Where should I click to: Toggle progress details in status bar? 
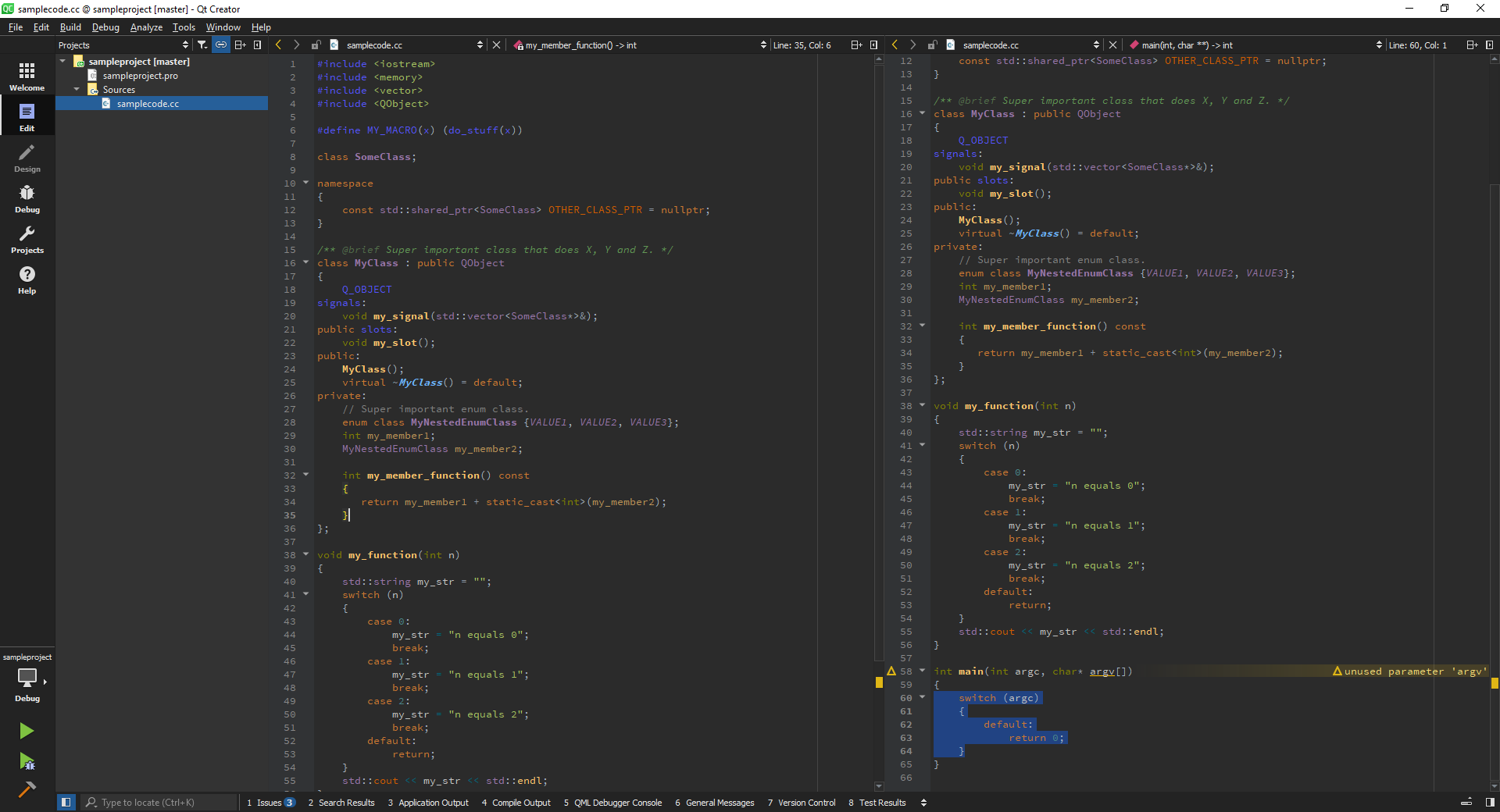[x=1466, y=802]
